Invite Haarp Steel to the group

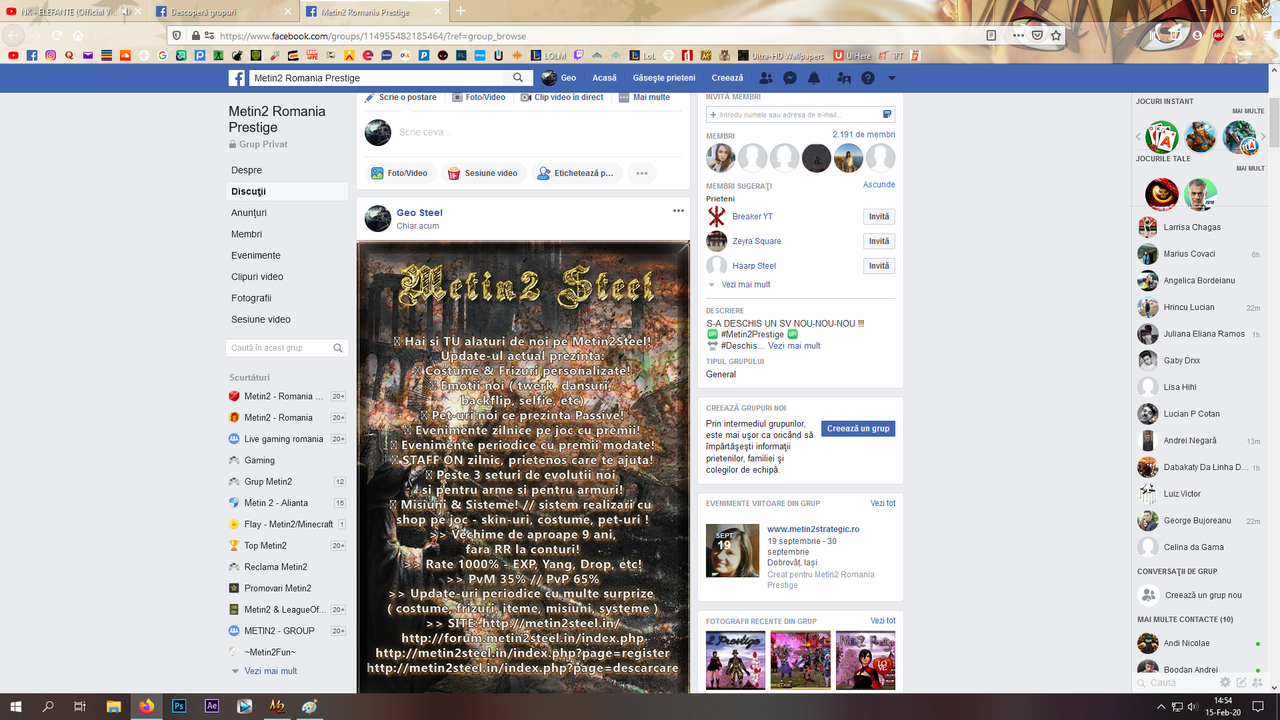point(879,266)
